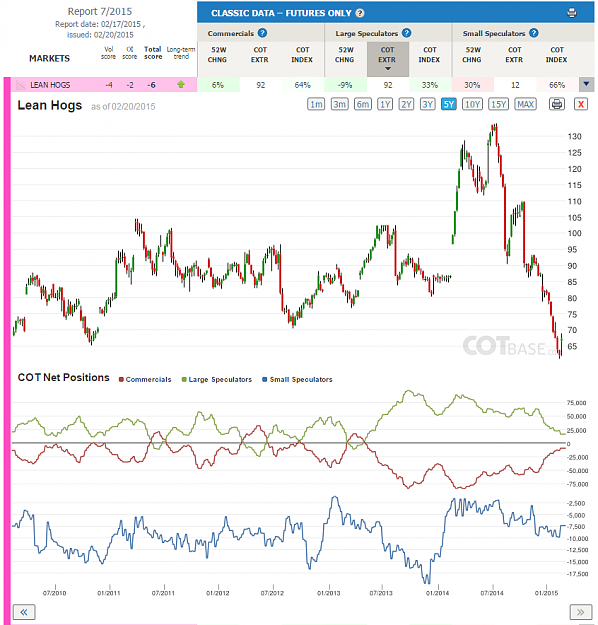The height and width of the screenshot is (625, 598).
Task: Close the Lean Hogs chart panel
Action: 581,104
